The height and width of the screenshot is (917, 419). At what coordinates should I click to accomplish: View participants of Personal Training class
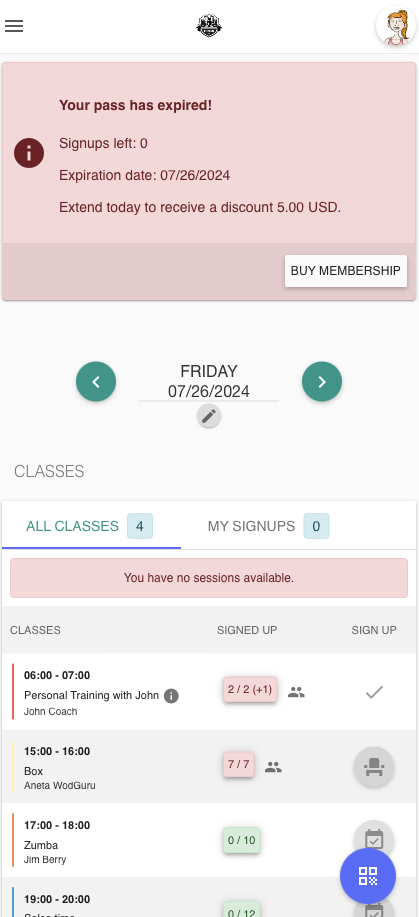click(x=297, y=692)
